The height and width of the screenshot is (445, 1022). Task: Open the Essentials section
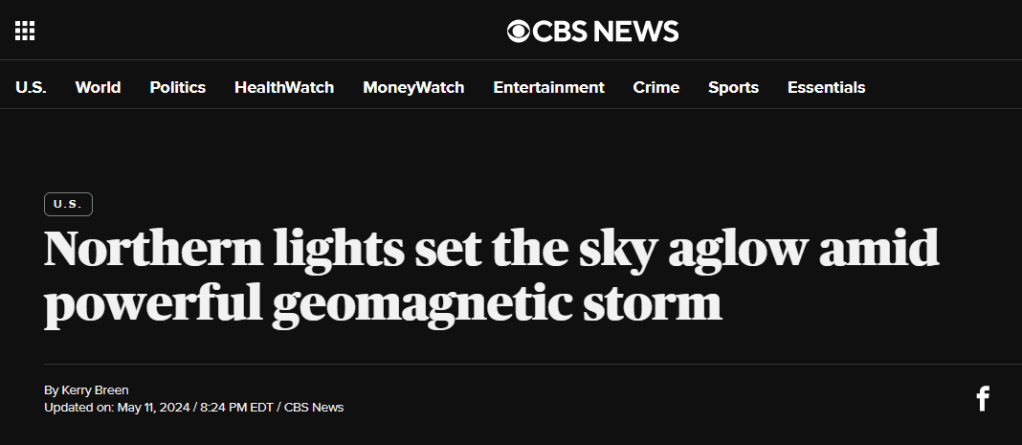pos(826,87)
